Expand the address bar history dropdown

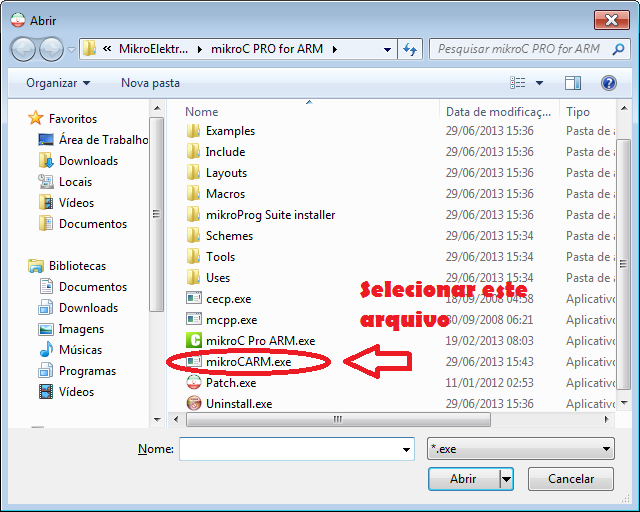[387, 49]
